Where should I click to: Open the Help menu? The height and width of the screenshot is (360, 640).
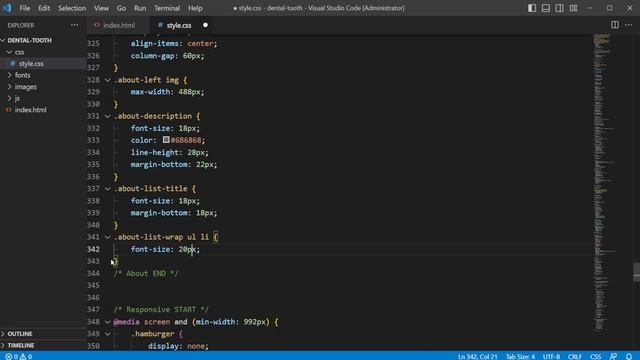195,8
